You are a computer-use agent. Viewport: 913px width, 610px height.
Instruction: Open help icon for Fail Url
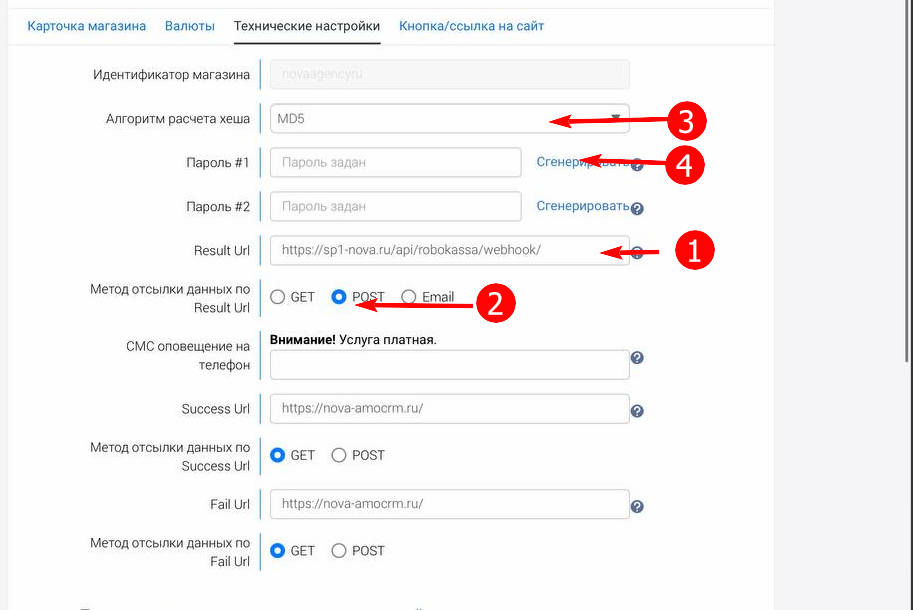pyautogui.click(x=637, y=506)
